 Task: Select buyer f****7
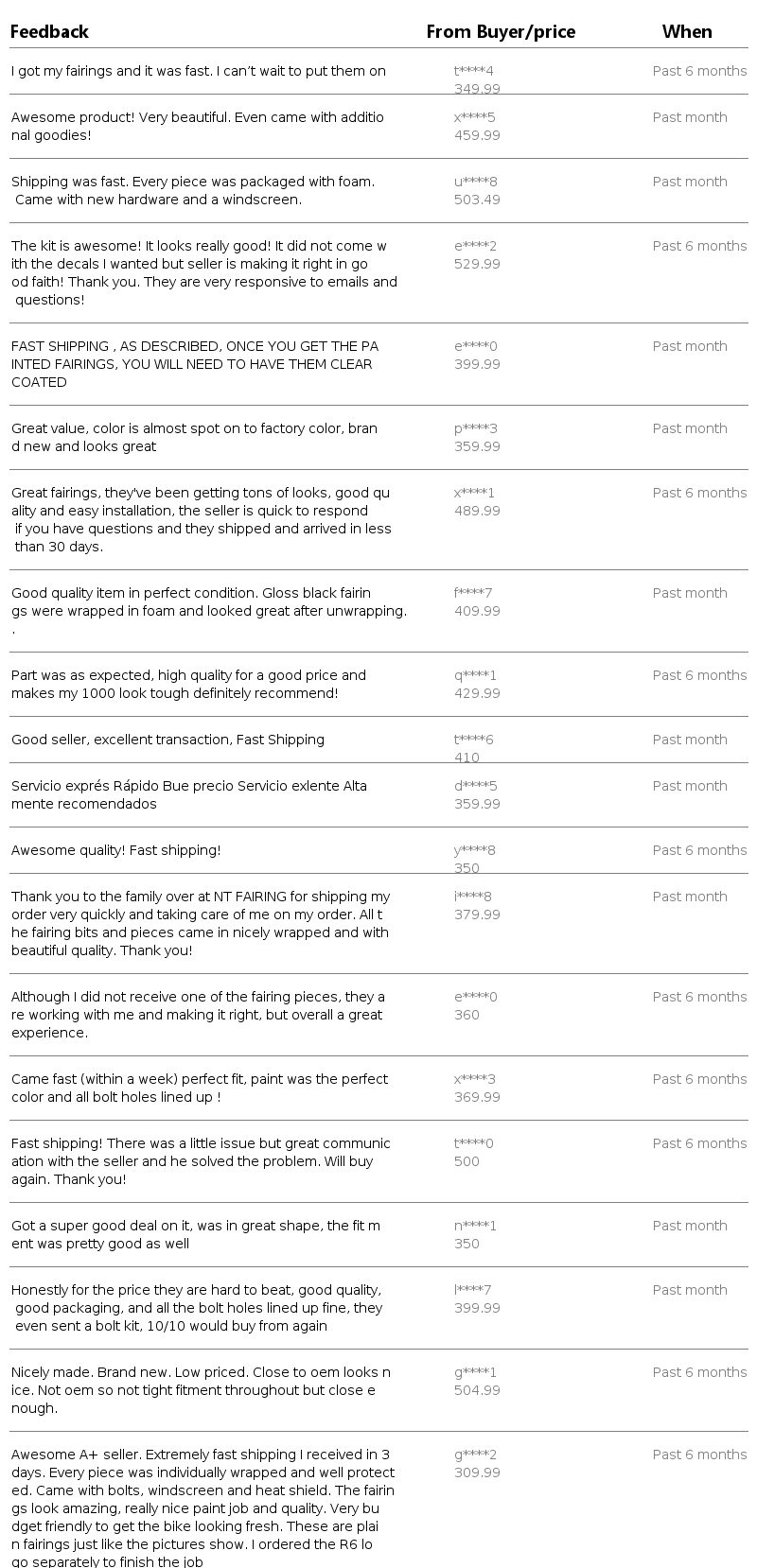[x=473, y=593]
